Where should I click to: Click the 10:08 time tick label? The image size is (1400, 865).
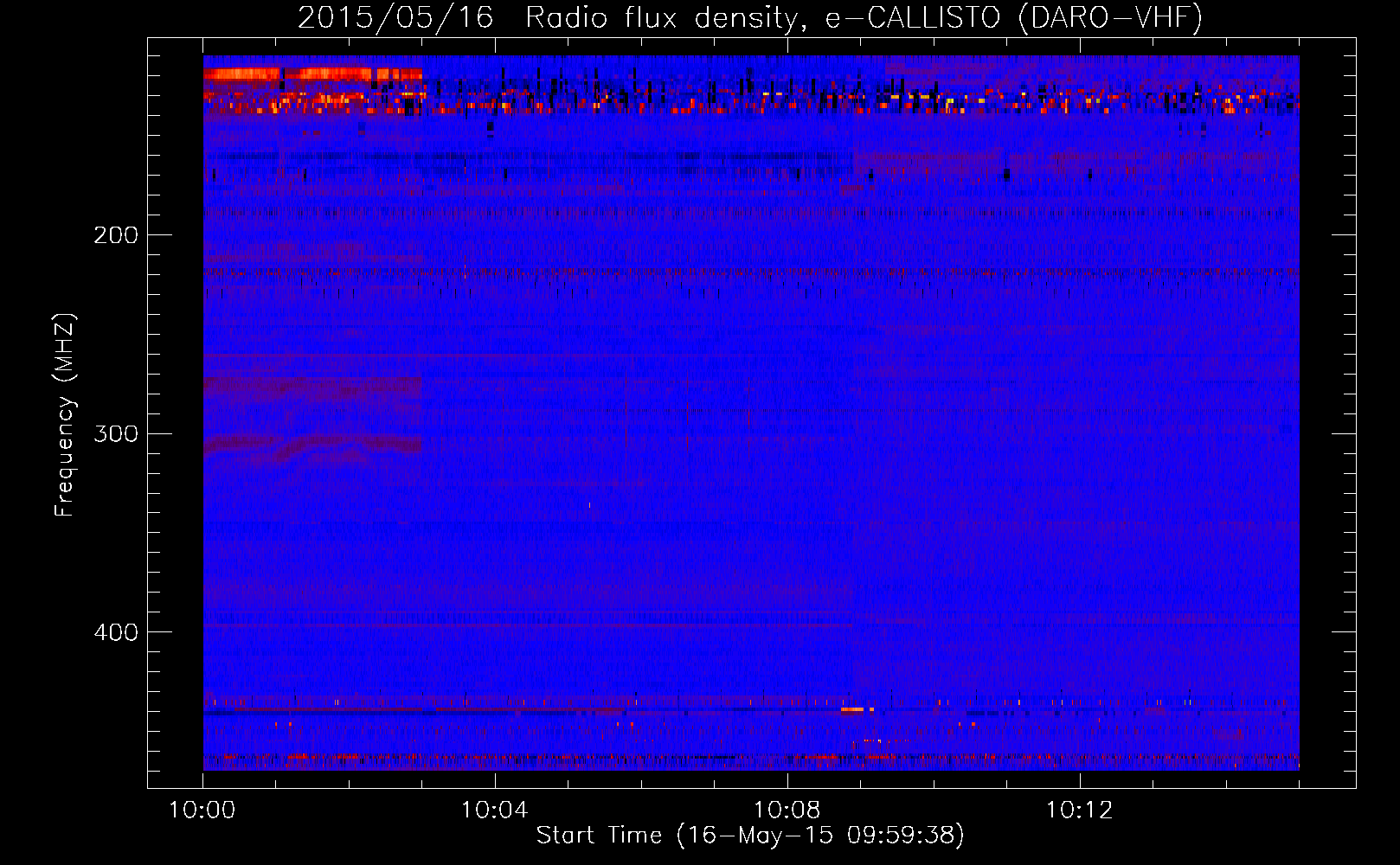coord(787,810)
